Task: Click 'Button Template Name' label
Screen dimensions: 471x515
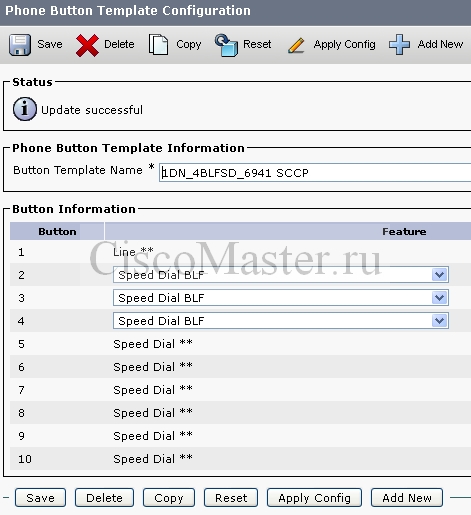Action: coord(78,170)
